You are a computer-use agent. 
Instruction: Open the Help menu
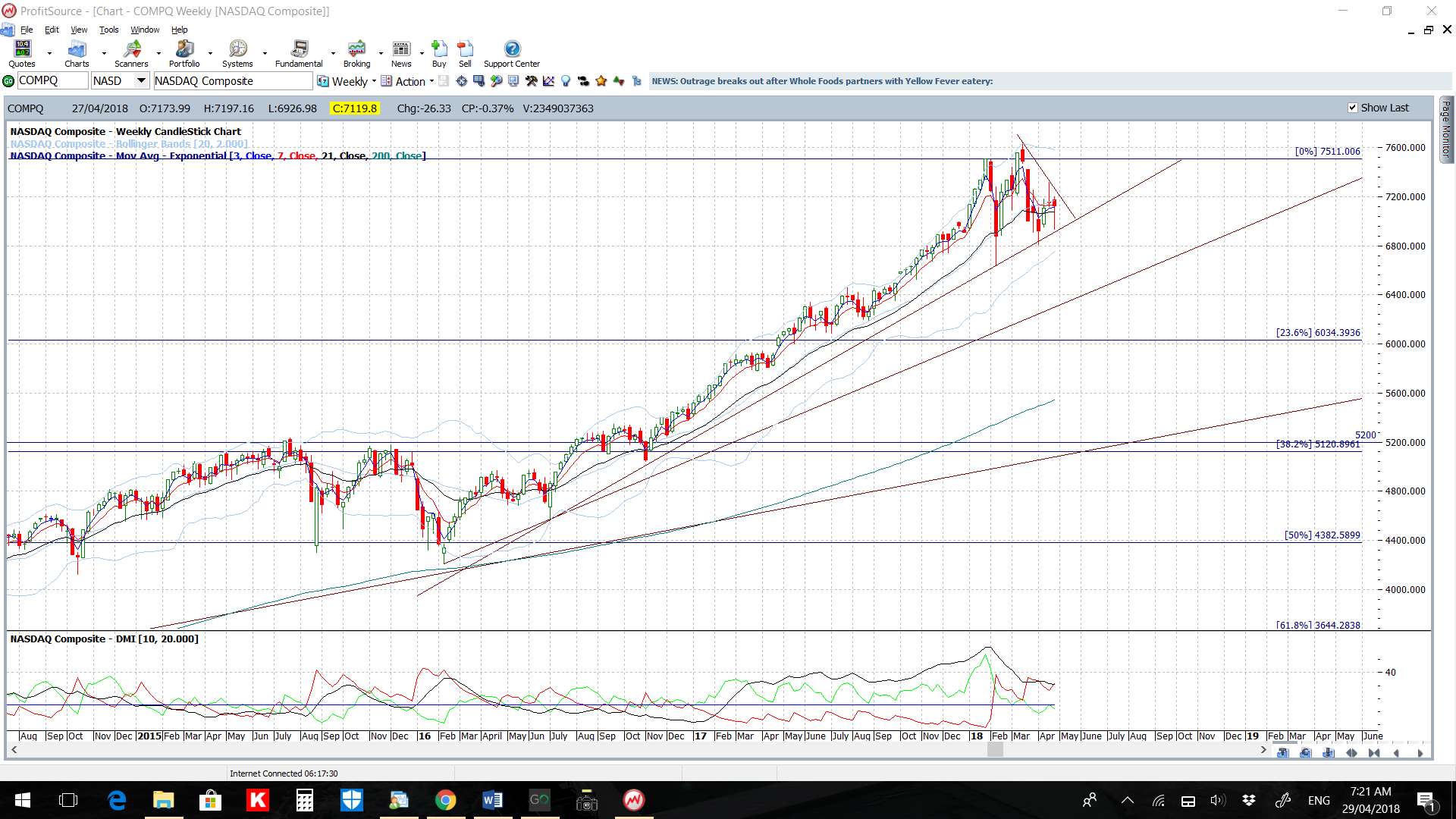(x=180, y=30)
